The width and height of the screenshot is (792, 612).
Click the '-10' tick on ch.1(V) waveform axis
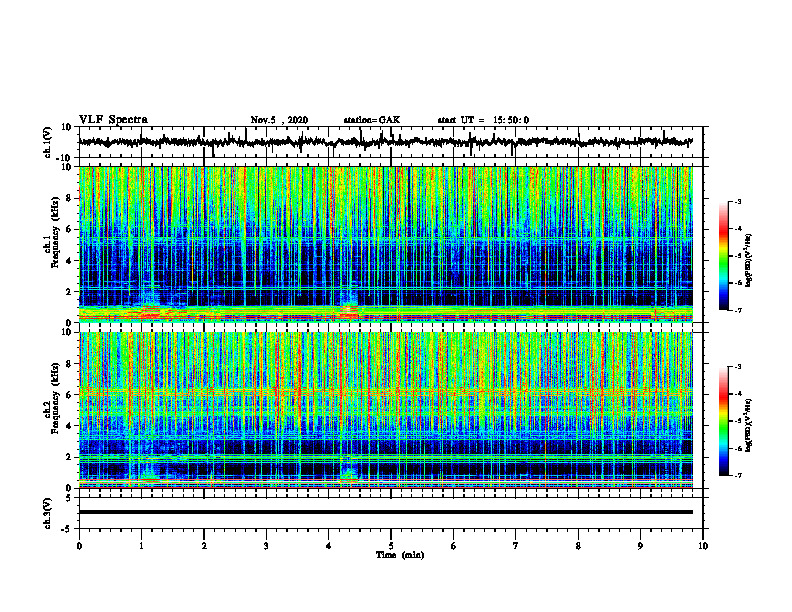(x=65, y=158)
